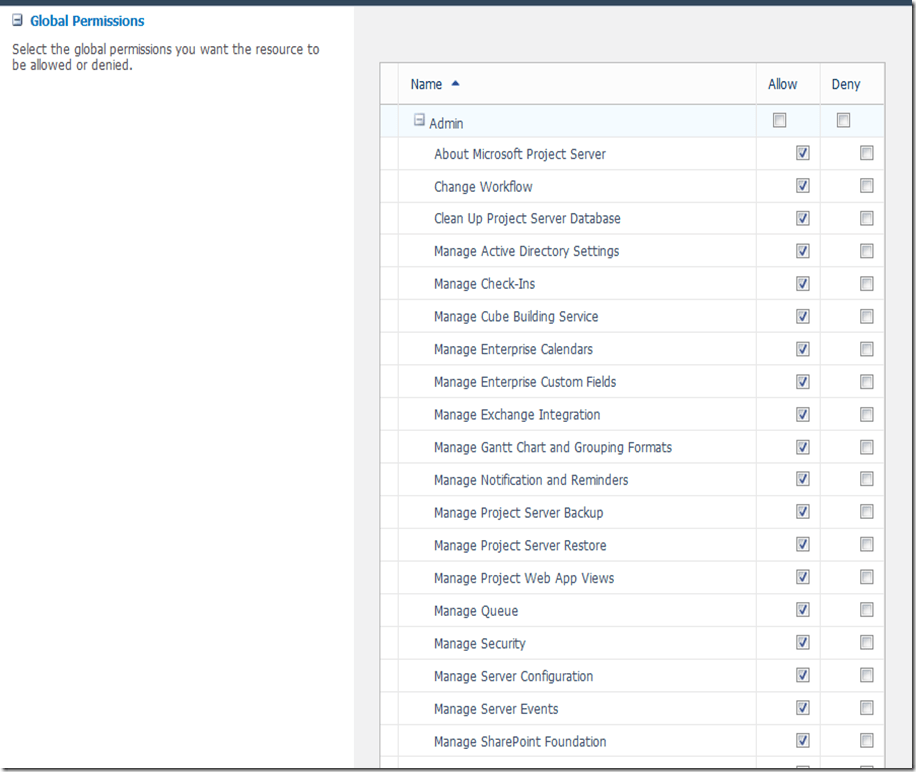The width and height of the screenshot is (916, 772).
Task: Click the Allow column header
Action: 783,85
